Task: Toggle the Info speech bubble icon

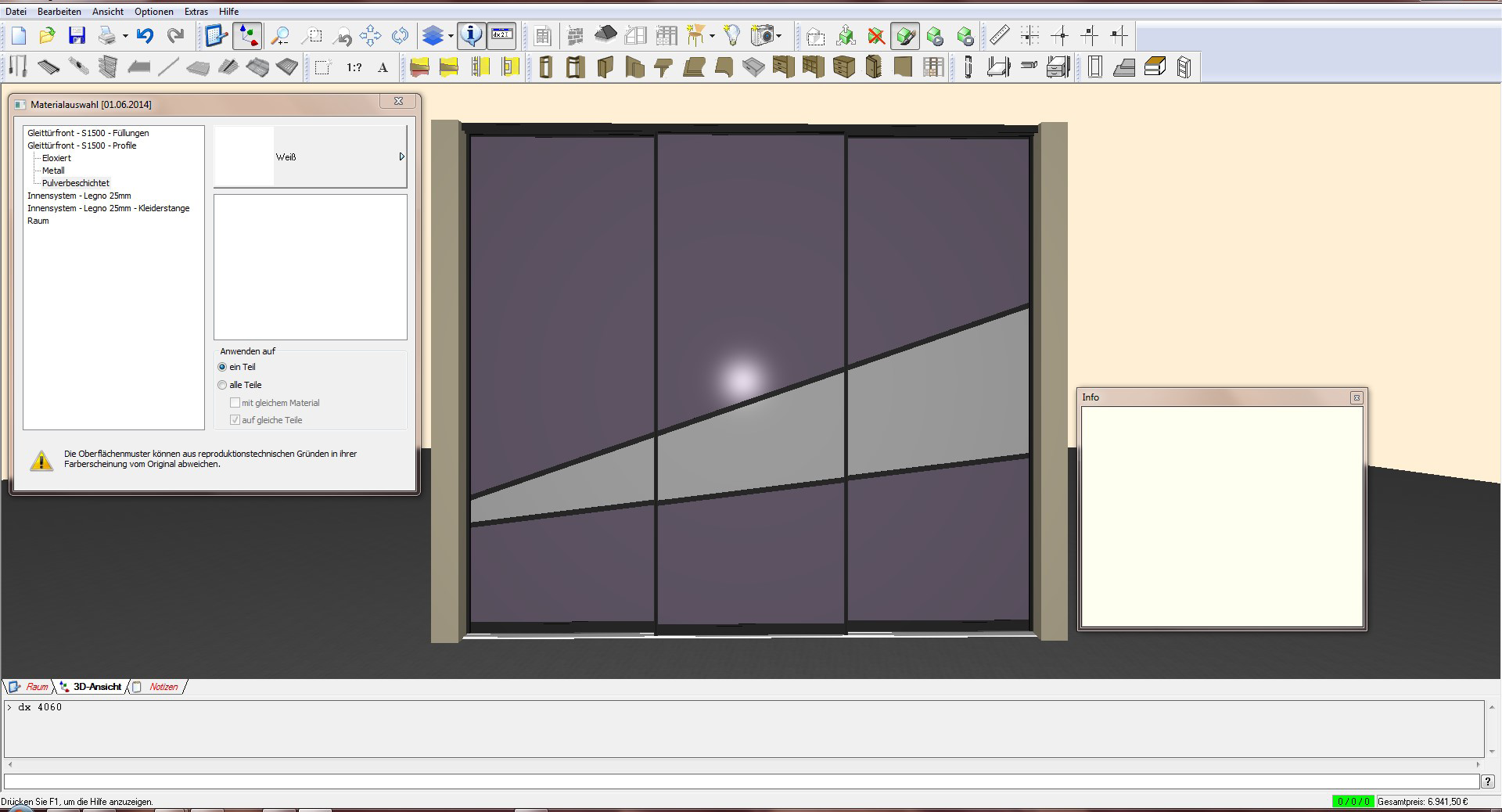Action: [471, 36]
